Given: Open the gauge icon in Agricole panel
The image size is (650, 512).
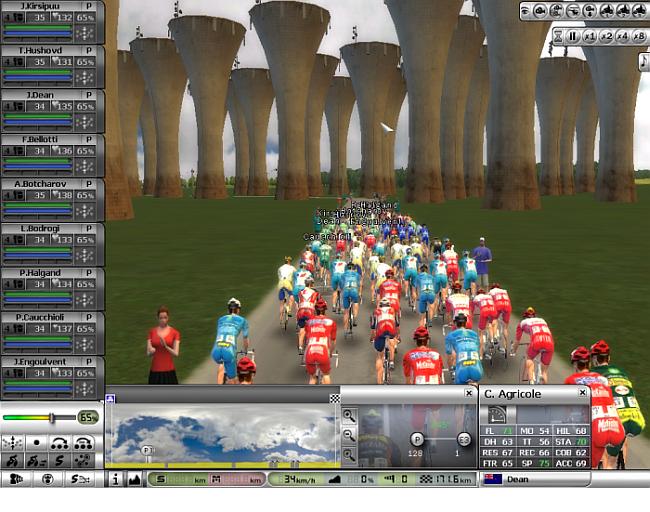Looking at the screenshot, I should [x=497, y=413].
